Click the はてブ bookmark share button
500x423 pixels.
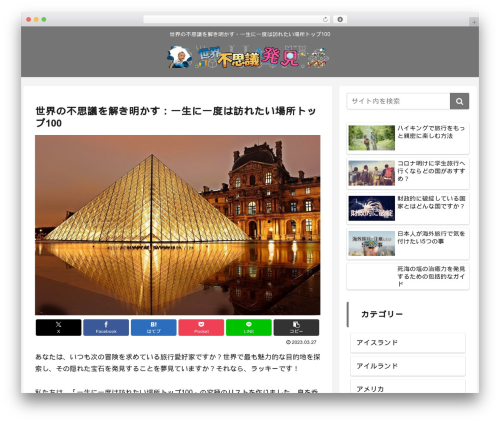pos(154,327)
